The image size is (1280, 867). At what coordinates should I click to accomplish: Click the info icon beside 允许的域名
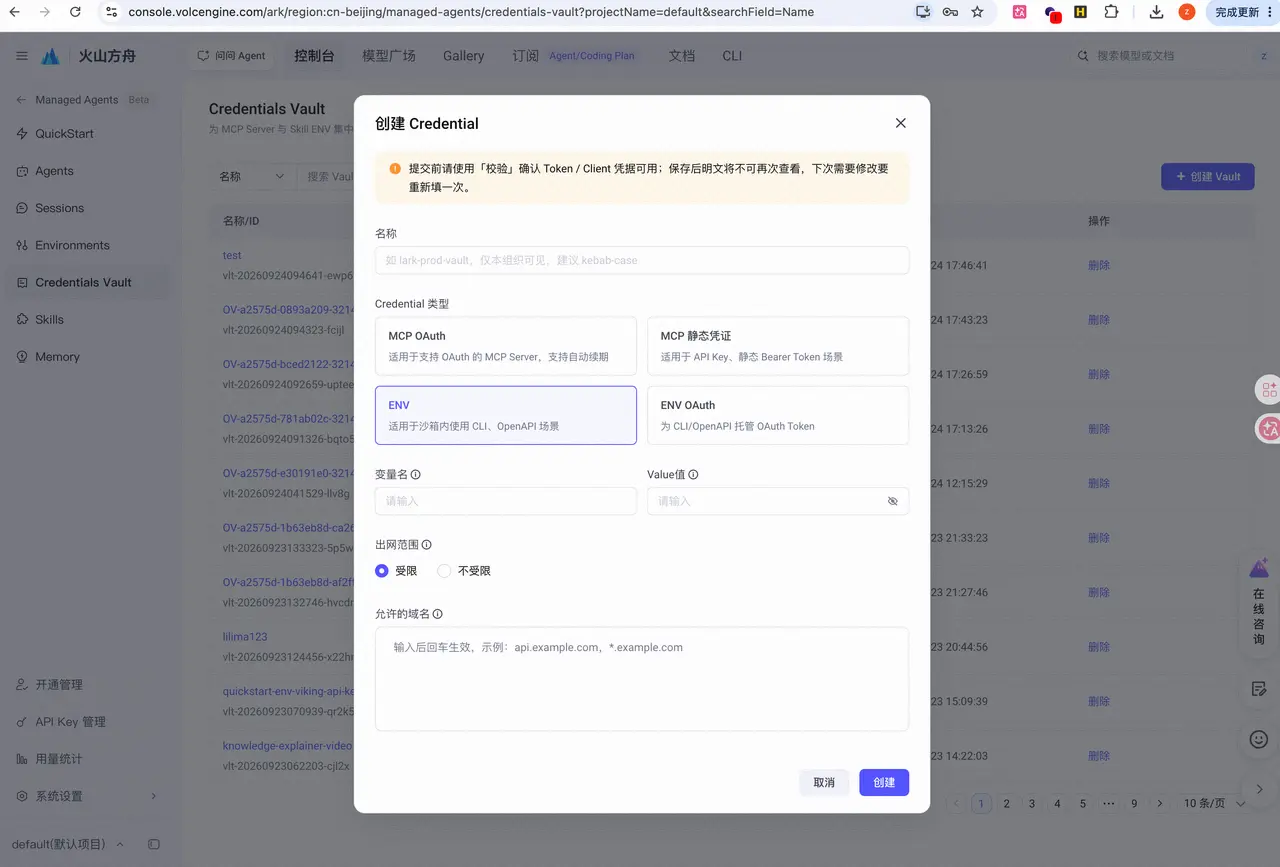pyautogui.click(x=437, y=614)
